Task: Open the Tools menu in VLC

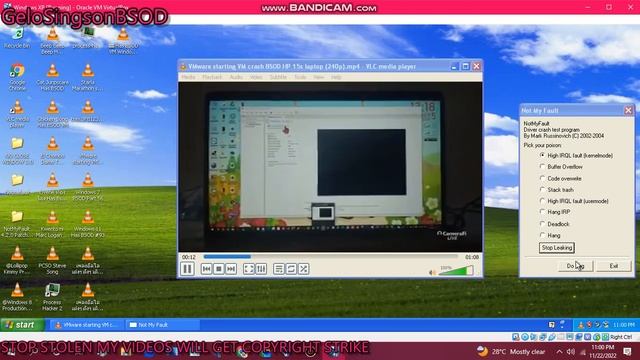Action: coord(300,77)
